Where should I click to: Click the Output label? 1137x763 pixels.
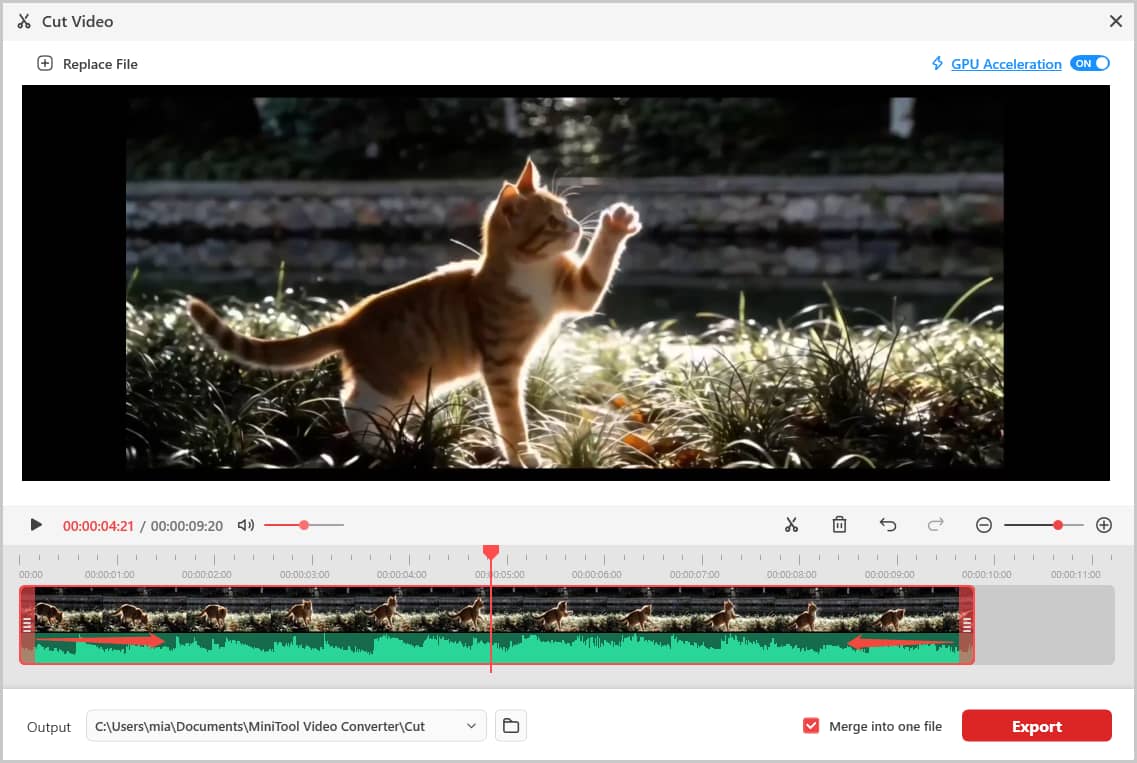[x=49, y=727]
